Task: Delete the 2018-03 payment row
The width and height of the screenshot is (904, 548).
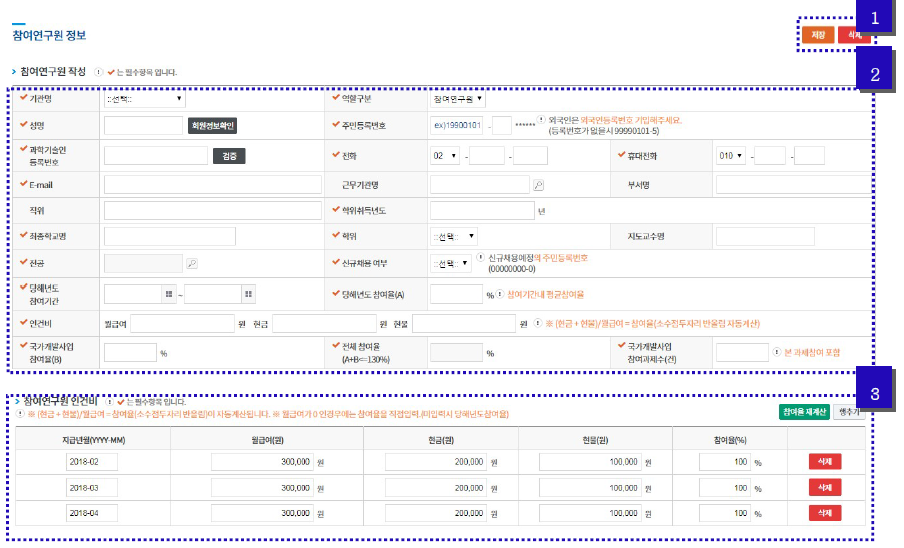Action: (824, 487)
